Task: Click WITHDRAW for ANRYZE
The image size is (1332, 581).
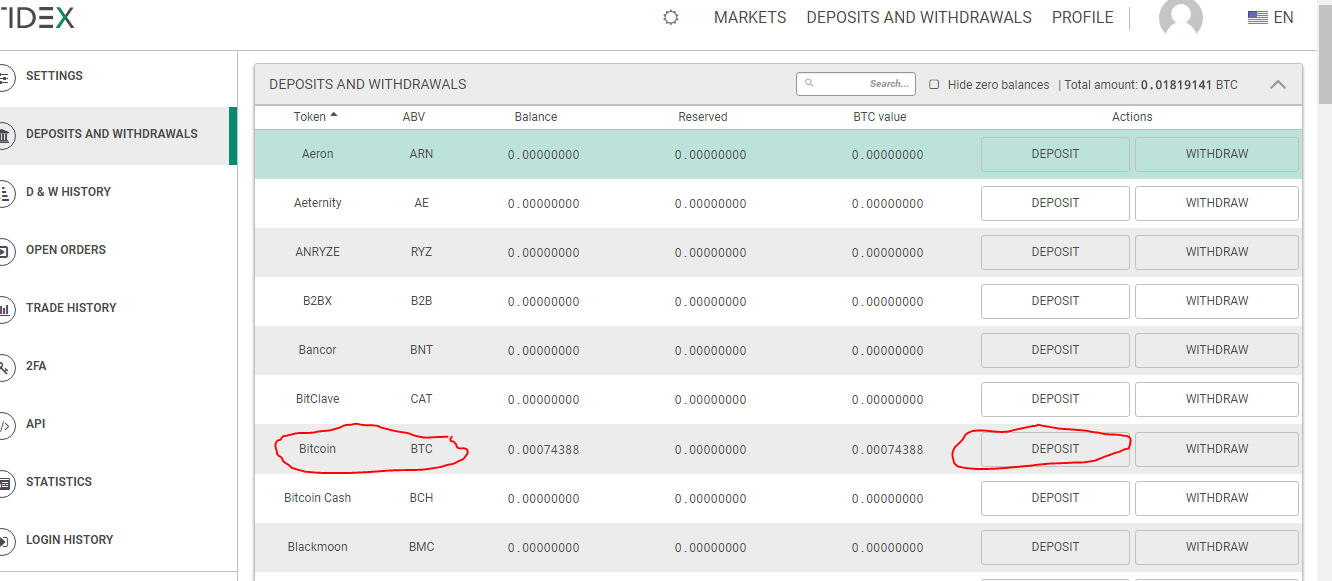Action: point(1217,252)
